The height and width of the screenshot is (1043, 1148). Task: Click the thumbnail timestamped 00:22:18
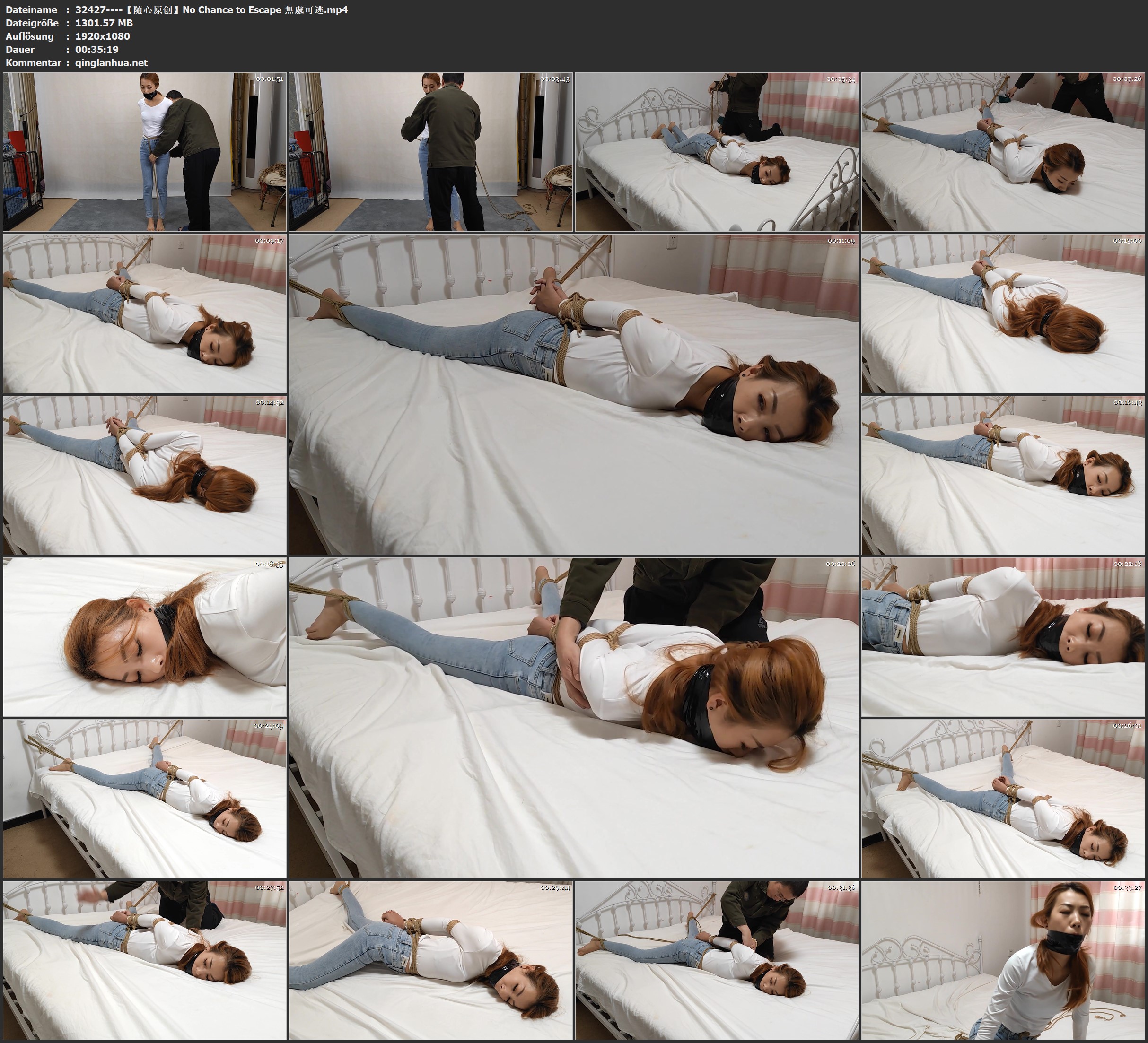click(x=1003, y=636)
